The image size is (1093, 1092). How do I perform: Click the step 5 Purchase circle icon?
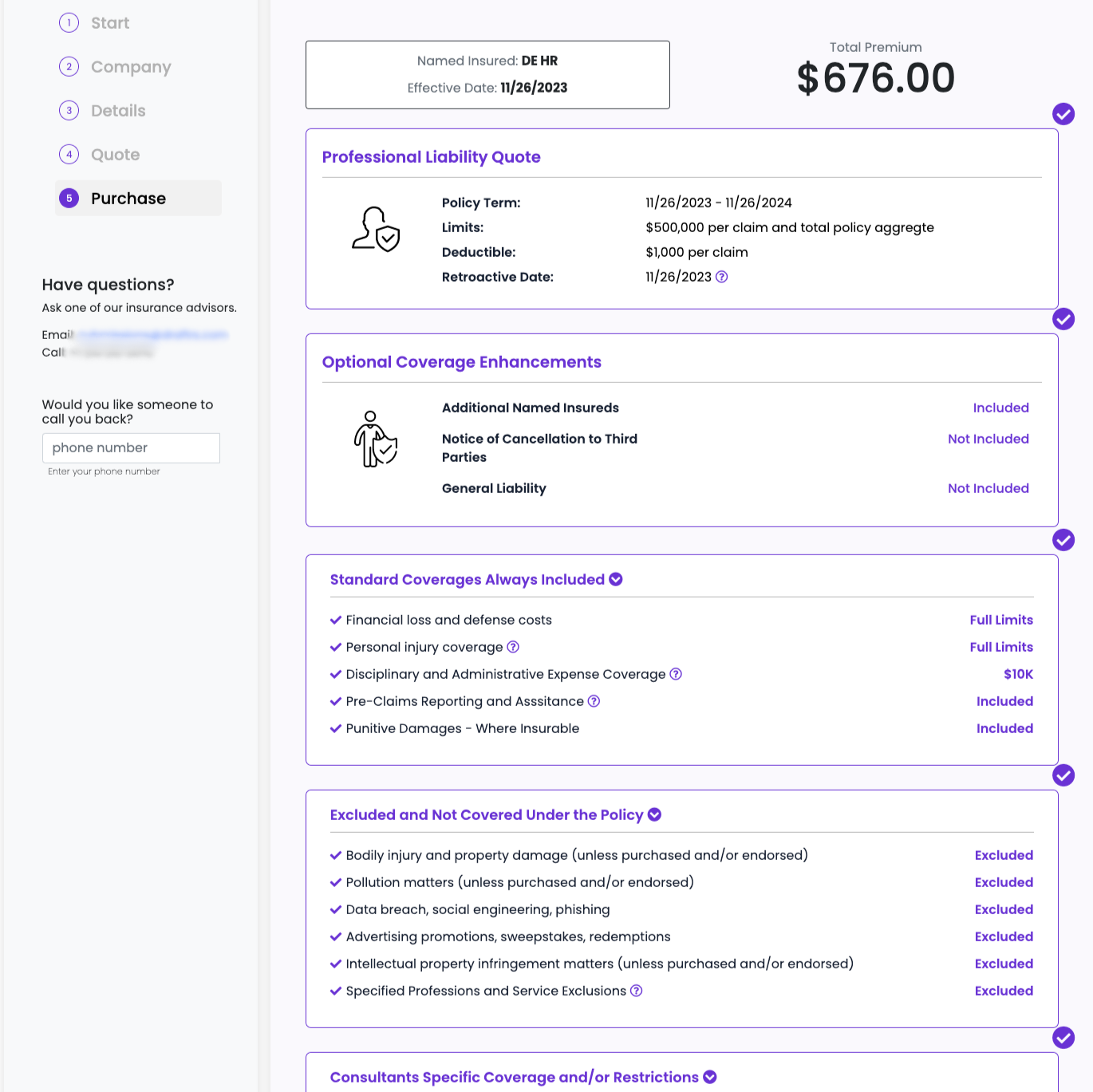click(x=69, y=199)
